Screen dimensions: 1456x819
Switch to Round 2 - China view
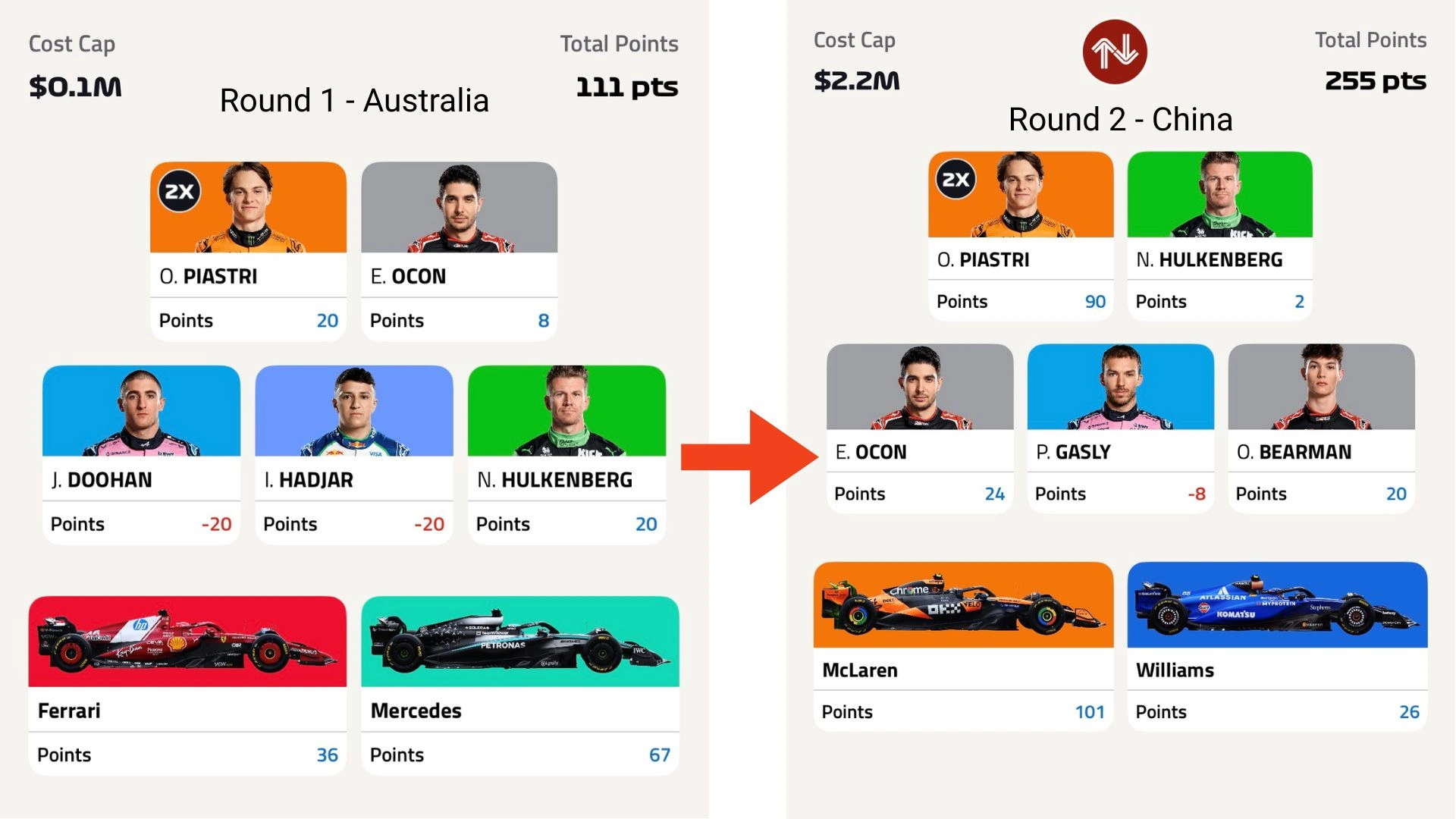click(1120, 119)
